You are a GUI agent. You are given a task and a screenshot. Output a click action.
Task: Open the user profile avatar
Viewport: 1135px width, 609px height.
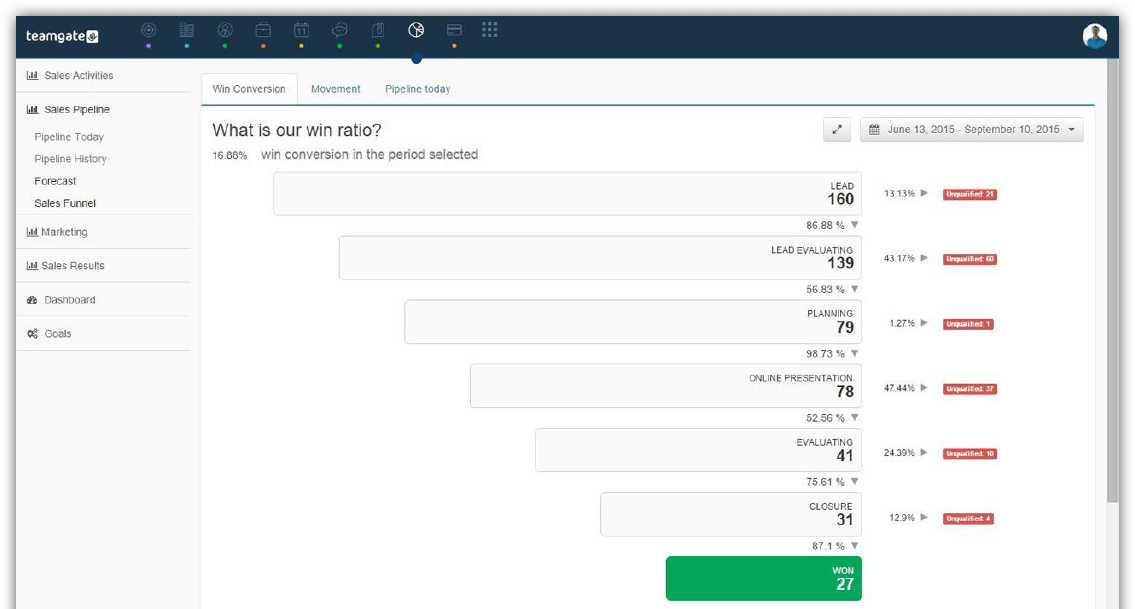click(x=1094, y=35)
